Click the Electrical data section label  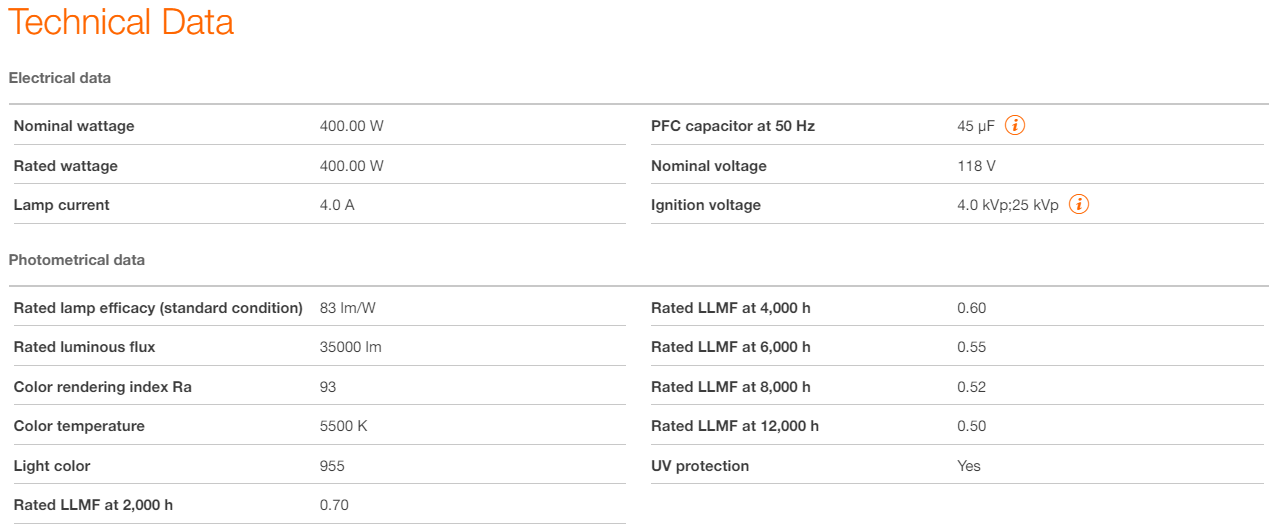click(60, 78)
